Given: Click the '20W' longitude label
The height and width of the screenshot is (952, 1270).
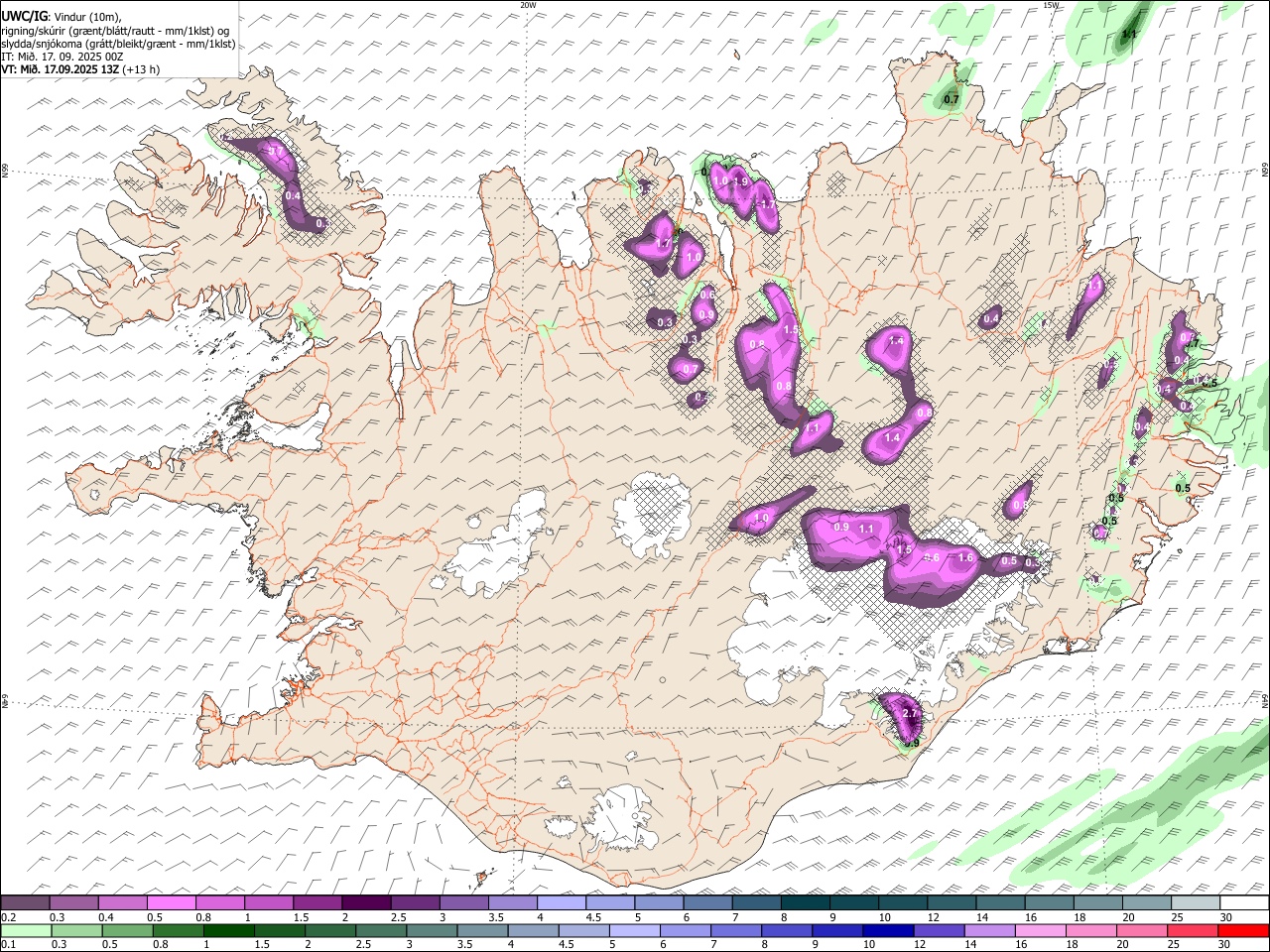Looking at the screenshot, I should click(528, 5).
